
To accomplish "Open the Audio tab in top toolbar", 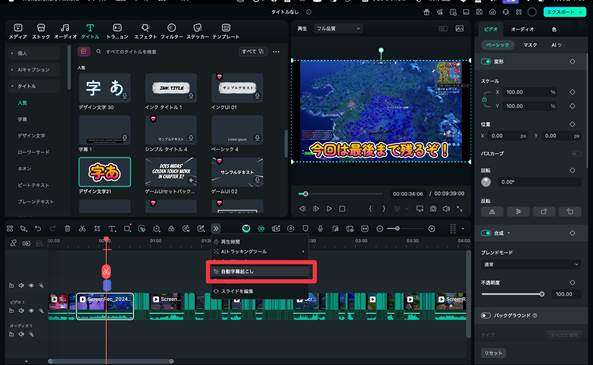I will (x=65, y=31).
